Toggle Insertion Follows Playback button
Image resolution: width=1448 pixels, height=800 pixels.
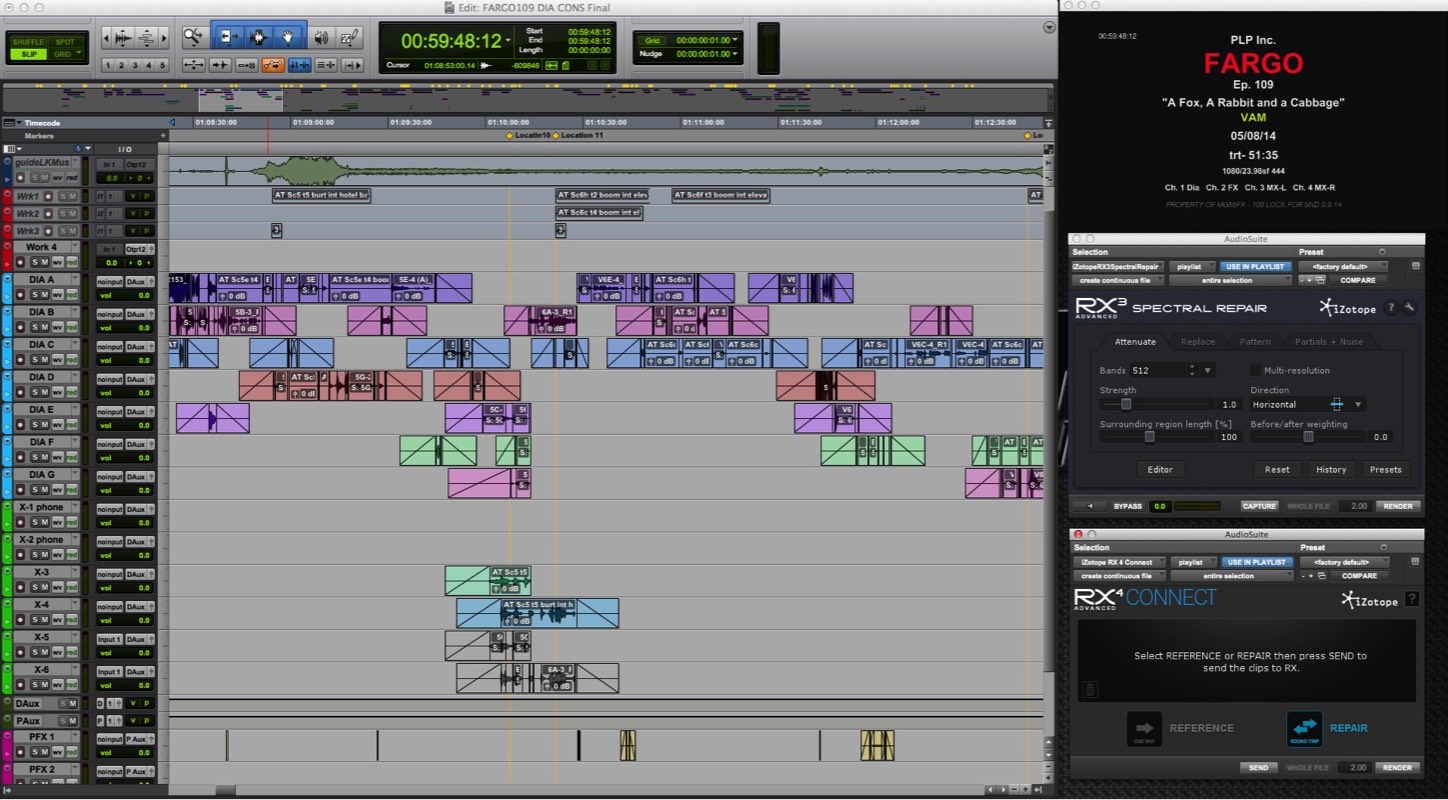[x=353, y=65]
